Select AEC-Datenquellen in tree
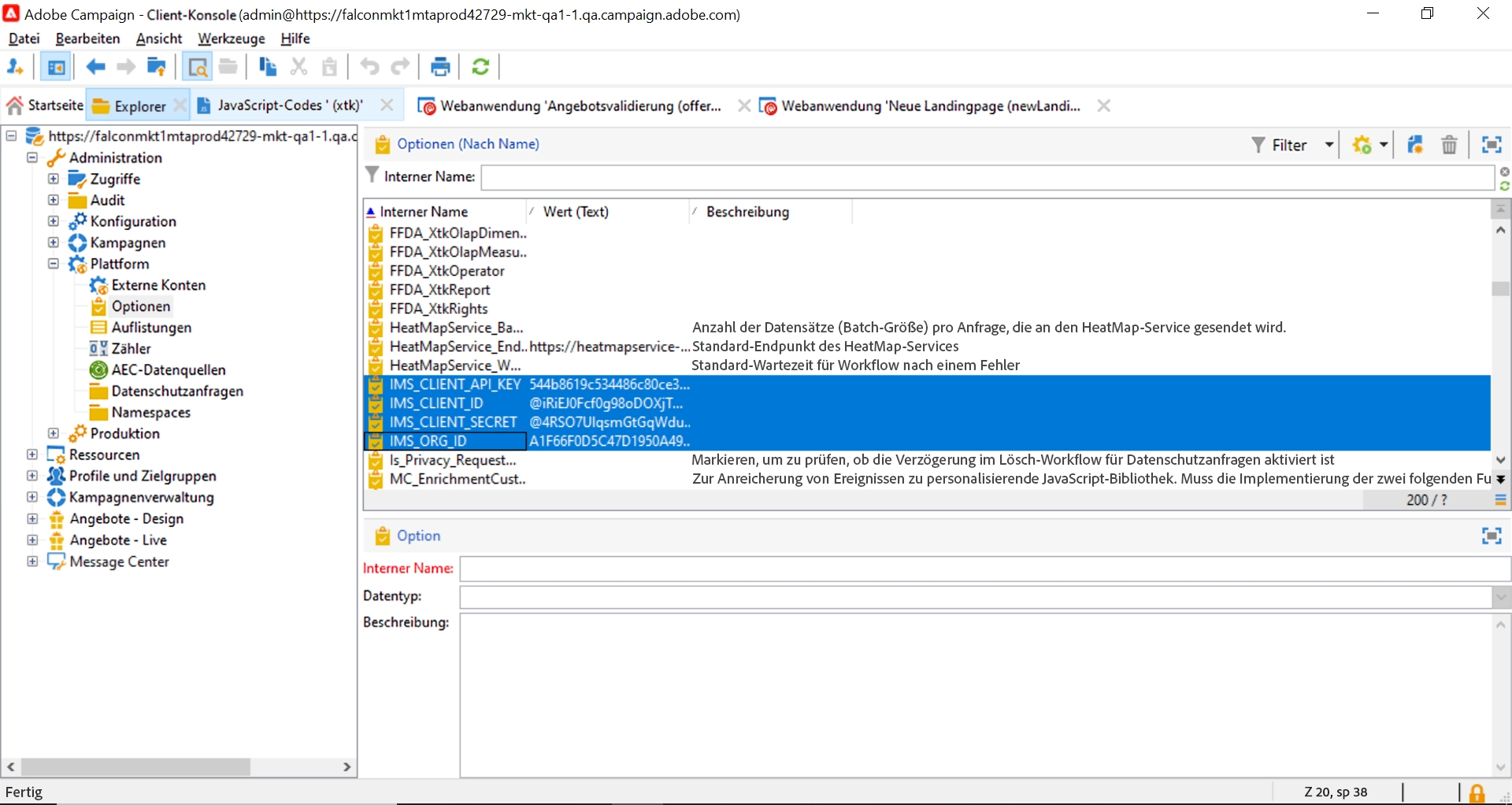Viewport: 1512px width, 805px height. coord(169,370)
